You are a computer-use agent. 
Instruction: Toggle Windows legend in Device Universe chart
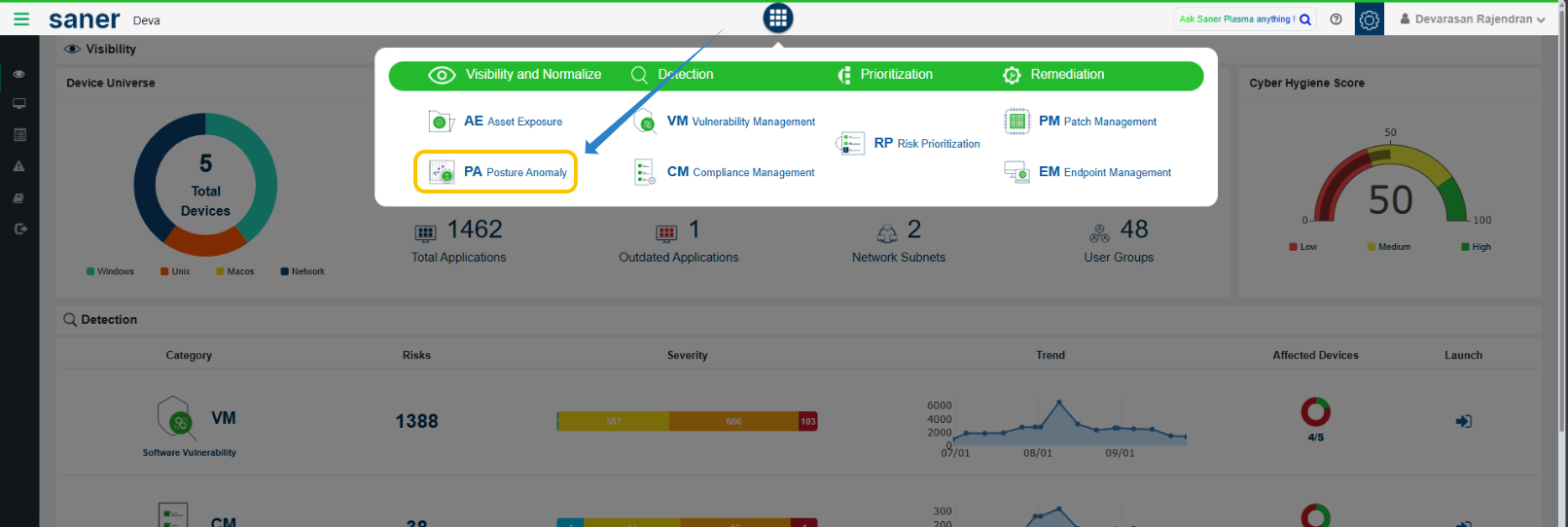110,271
